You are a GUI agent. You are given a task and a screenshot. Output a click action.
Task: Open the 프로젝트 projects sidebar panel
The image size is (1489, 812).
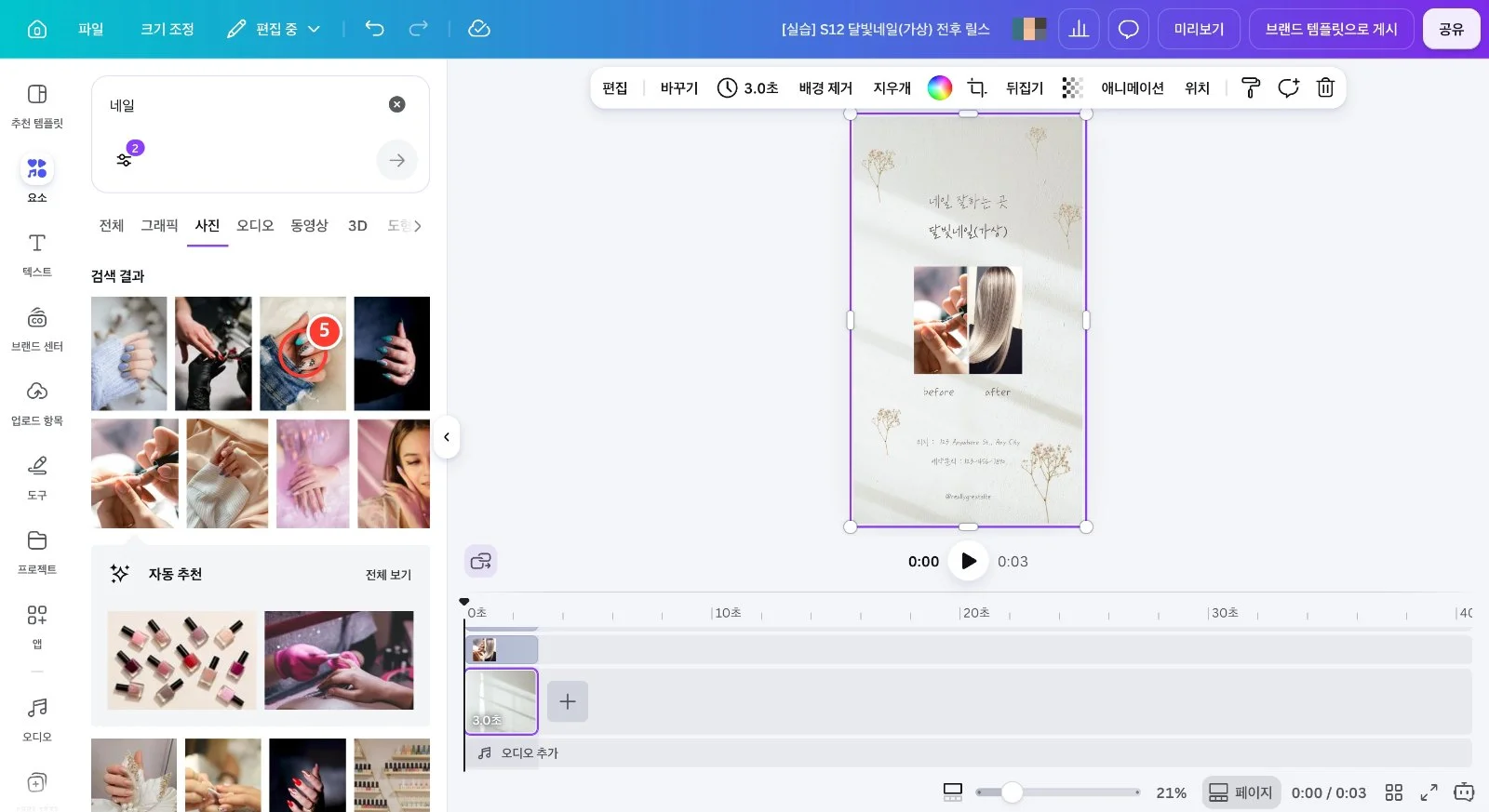37,552
